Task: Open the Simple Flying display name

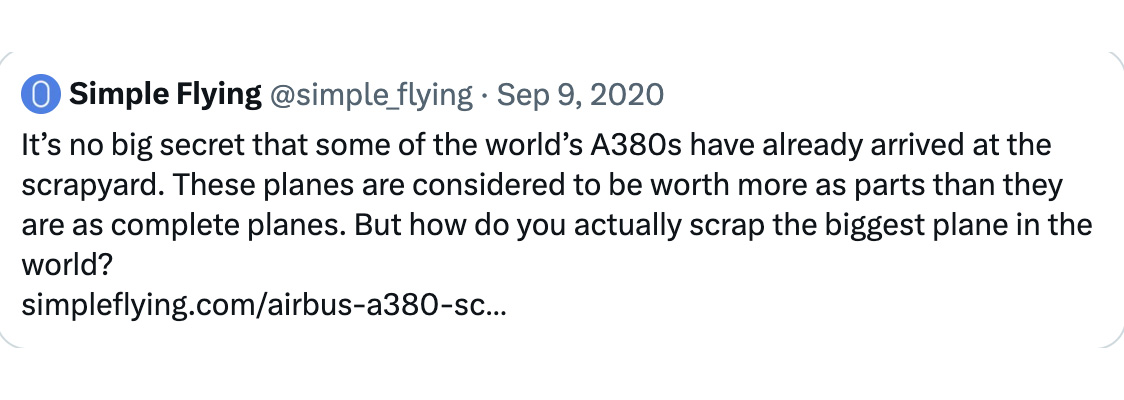Action: click(166, 95)
